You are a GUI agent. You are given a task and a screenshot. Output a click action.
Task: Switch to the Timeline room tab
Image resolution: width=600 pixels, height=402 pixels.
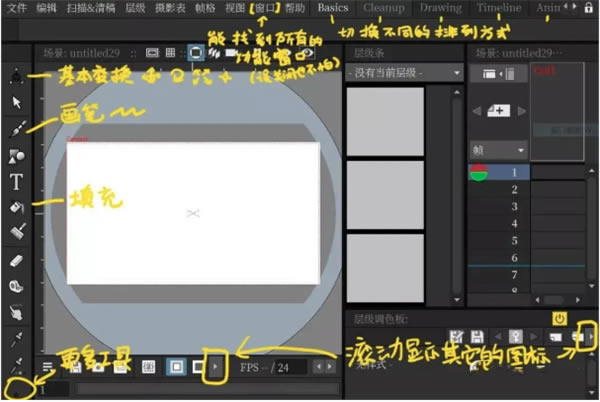coord(499,8)
